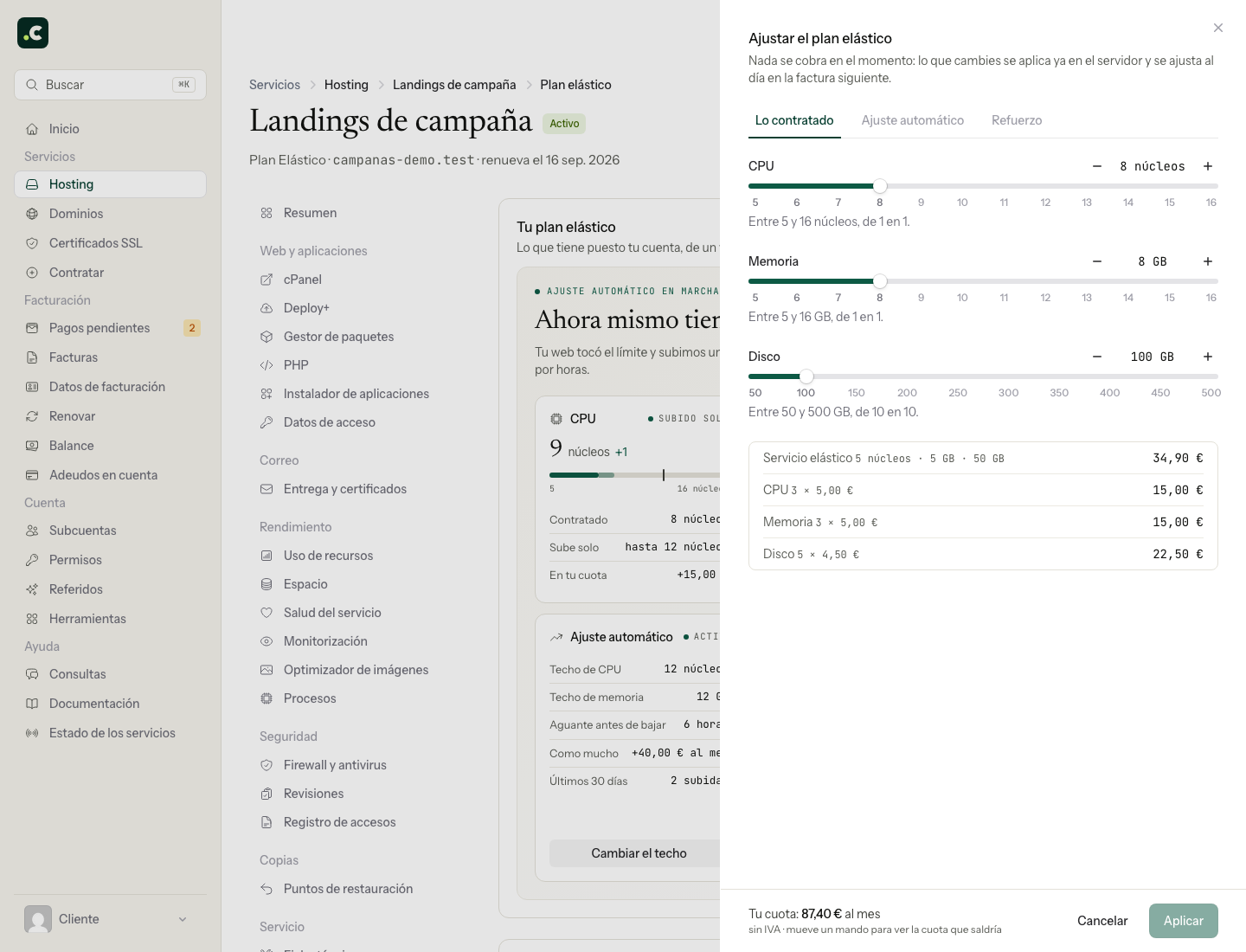
Task: Increase Memoria GB with the plus button
Action: tap(1208, 261)
